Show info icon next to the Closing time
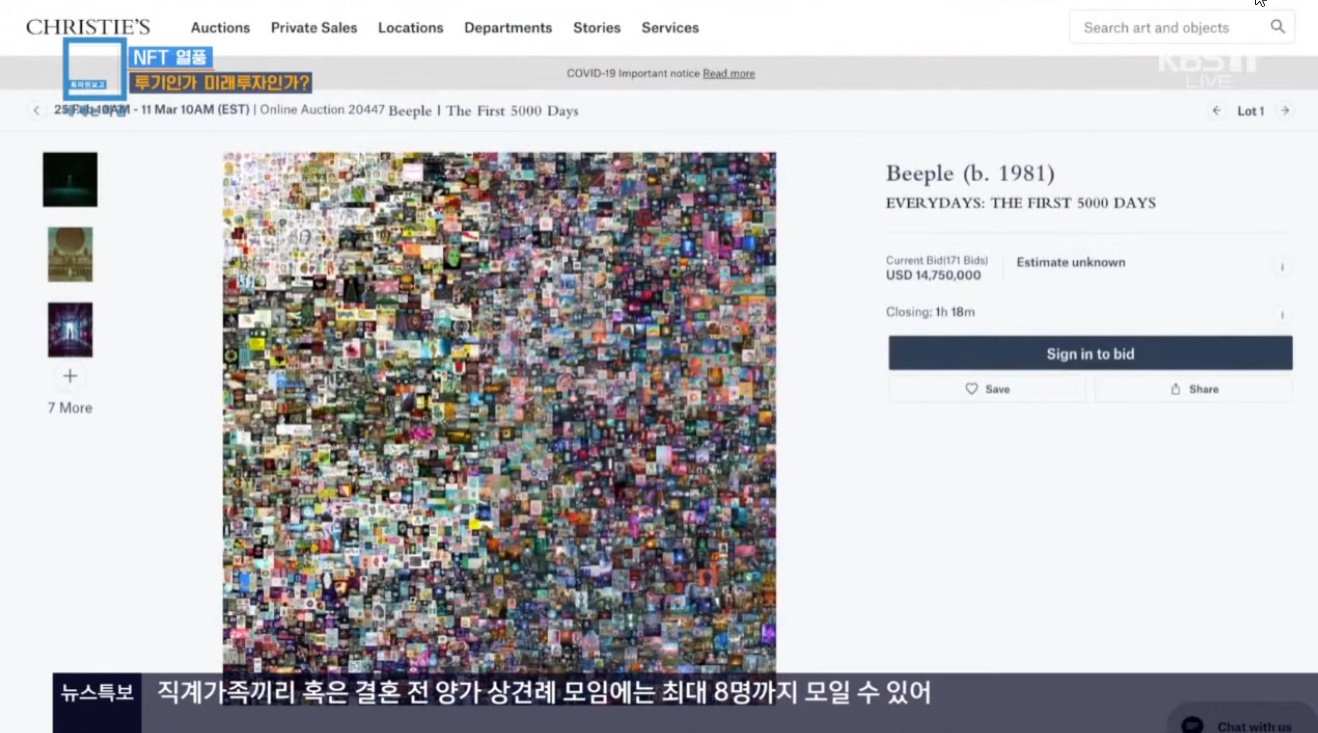 (1281, 315)
